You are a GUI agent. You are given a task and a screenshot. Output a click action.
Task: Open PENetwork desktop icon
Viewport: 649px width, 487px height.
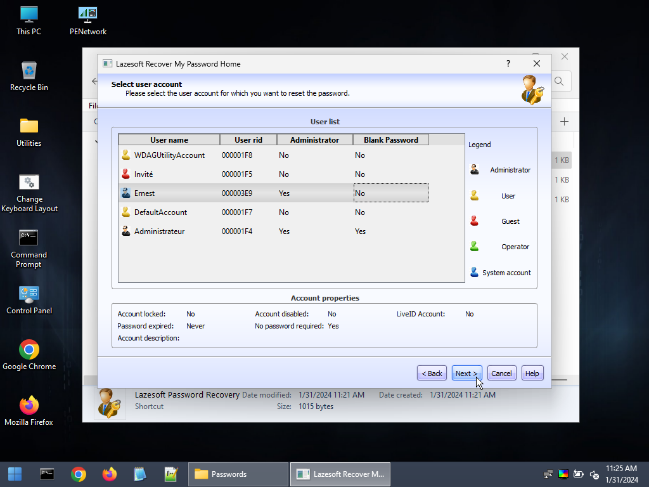click(88, 20)
